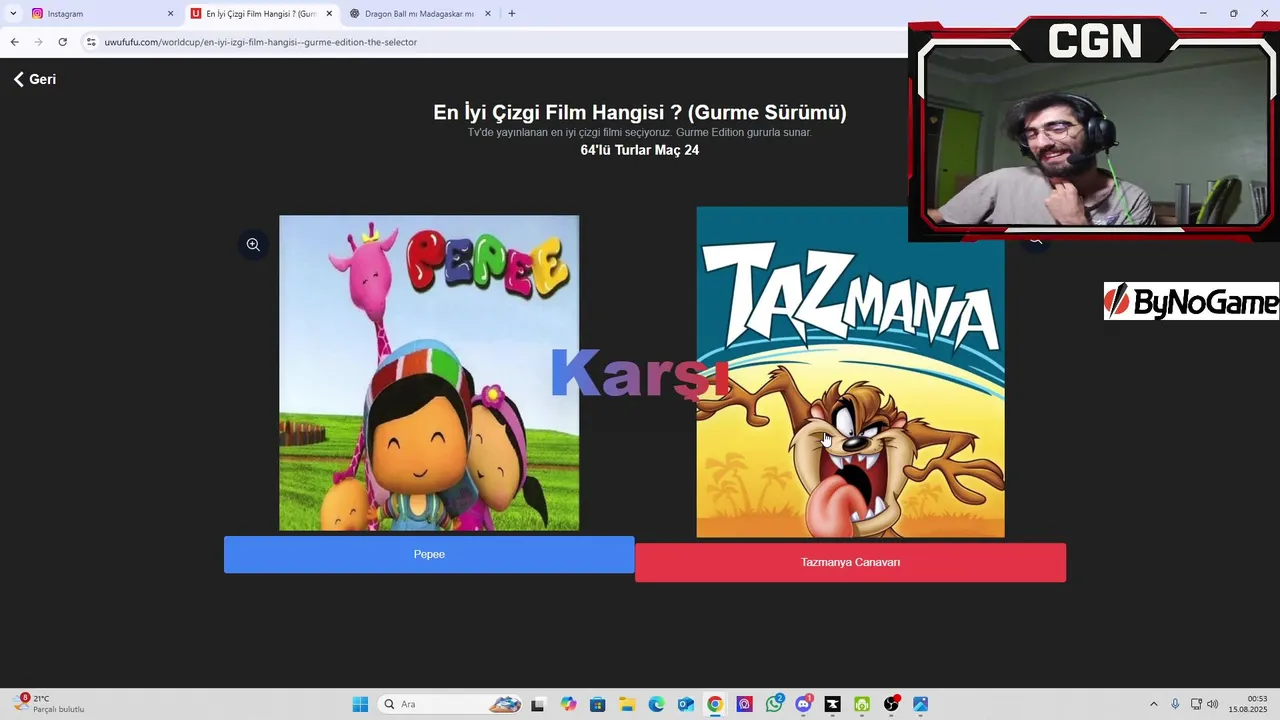Vote for Tazmanya Canavarı button

pyautogui.click(x=850, y=562)
